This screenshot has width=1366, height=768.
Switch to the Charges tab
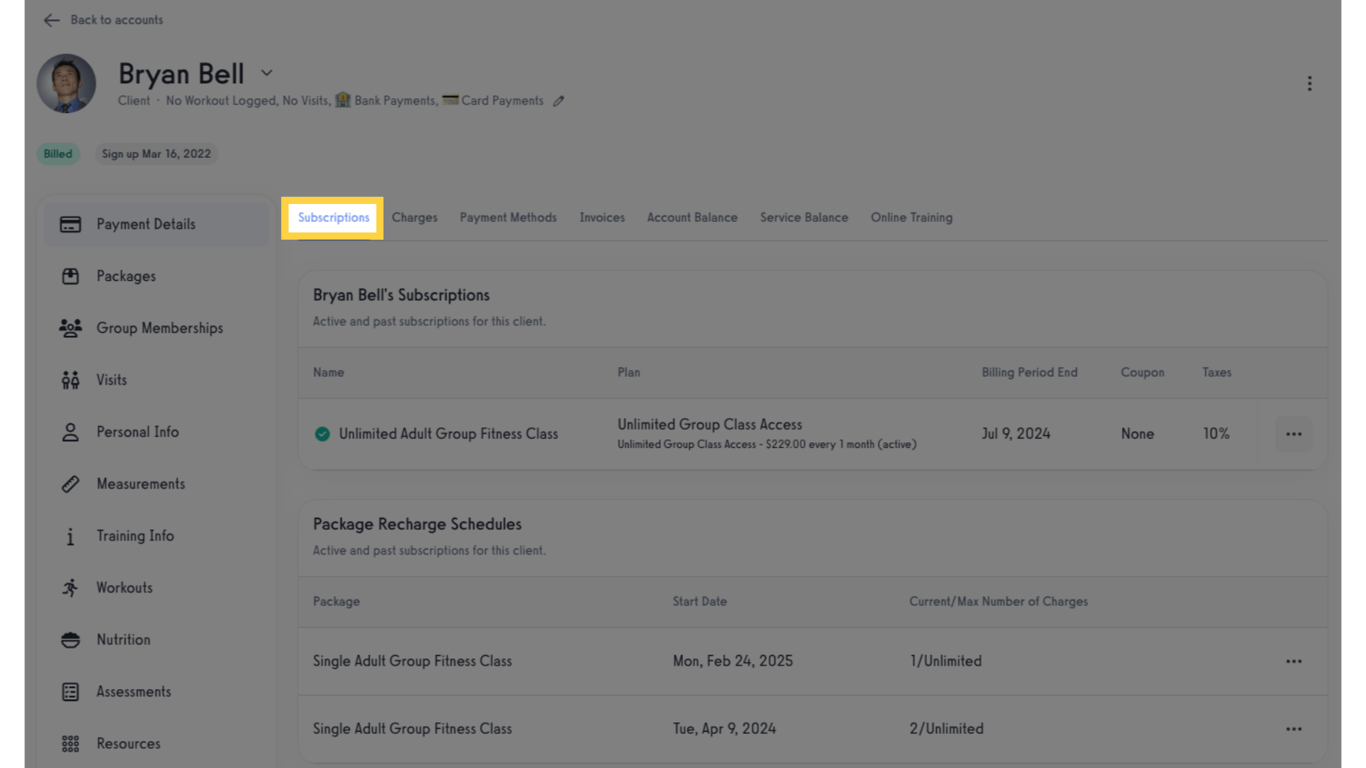(414, 217)
